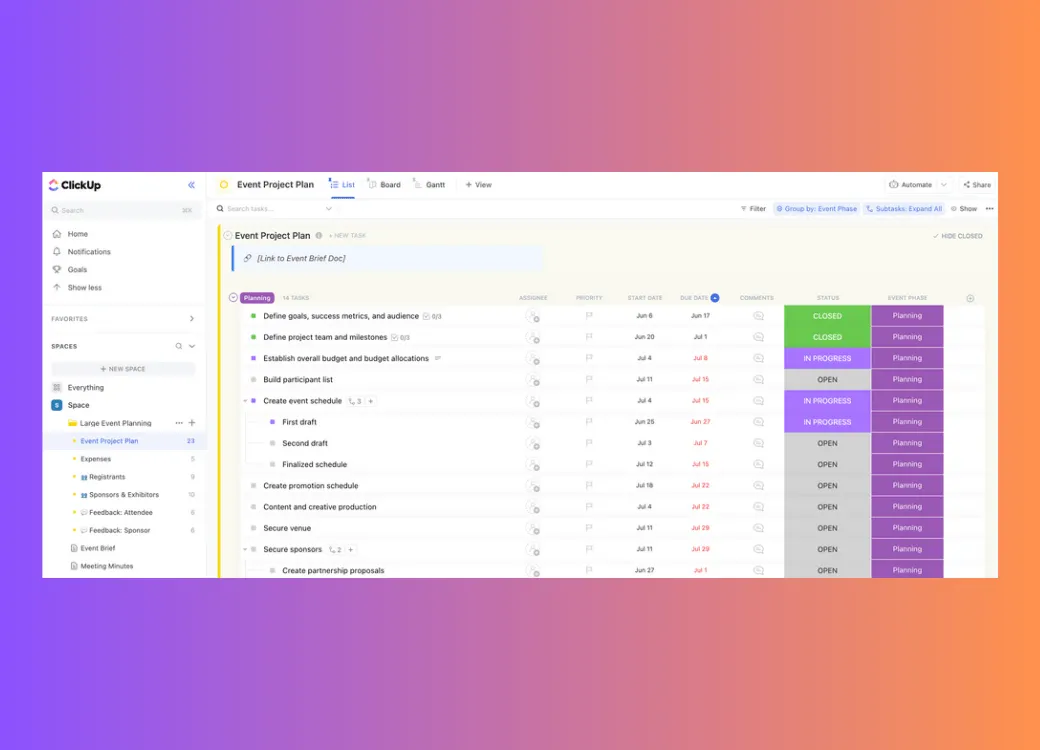Expand the Favorites section
The height and width of the screenshot is (750, 1040).
pos(192,319)
